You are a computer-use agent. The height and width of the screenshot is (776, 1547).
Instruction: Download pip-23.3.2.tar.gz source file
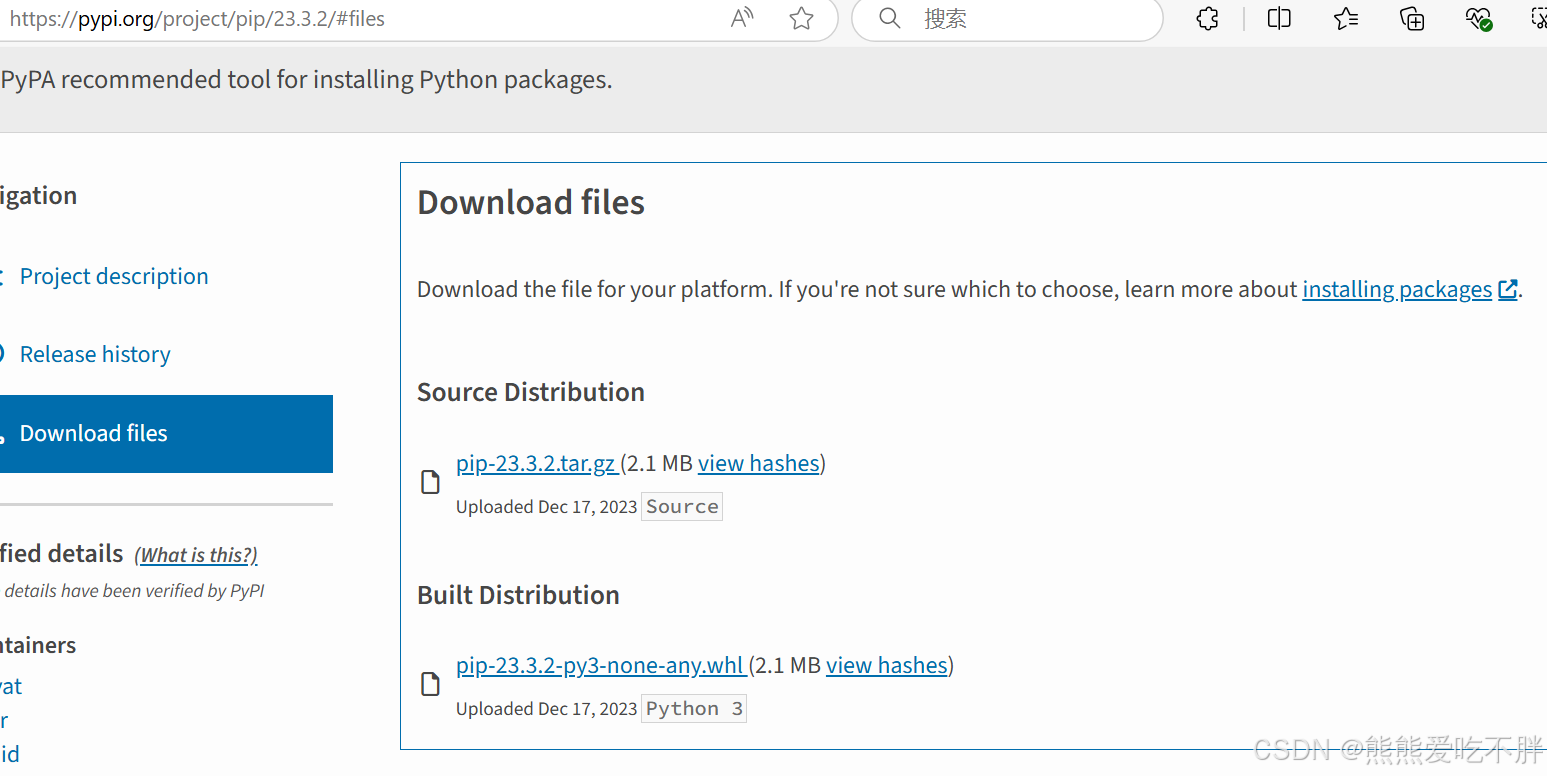point(536,463)
